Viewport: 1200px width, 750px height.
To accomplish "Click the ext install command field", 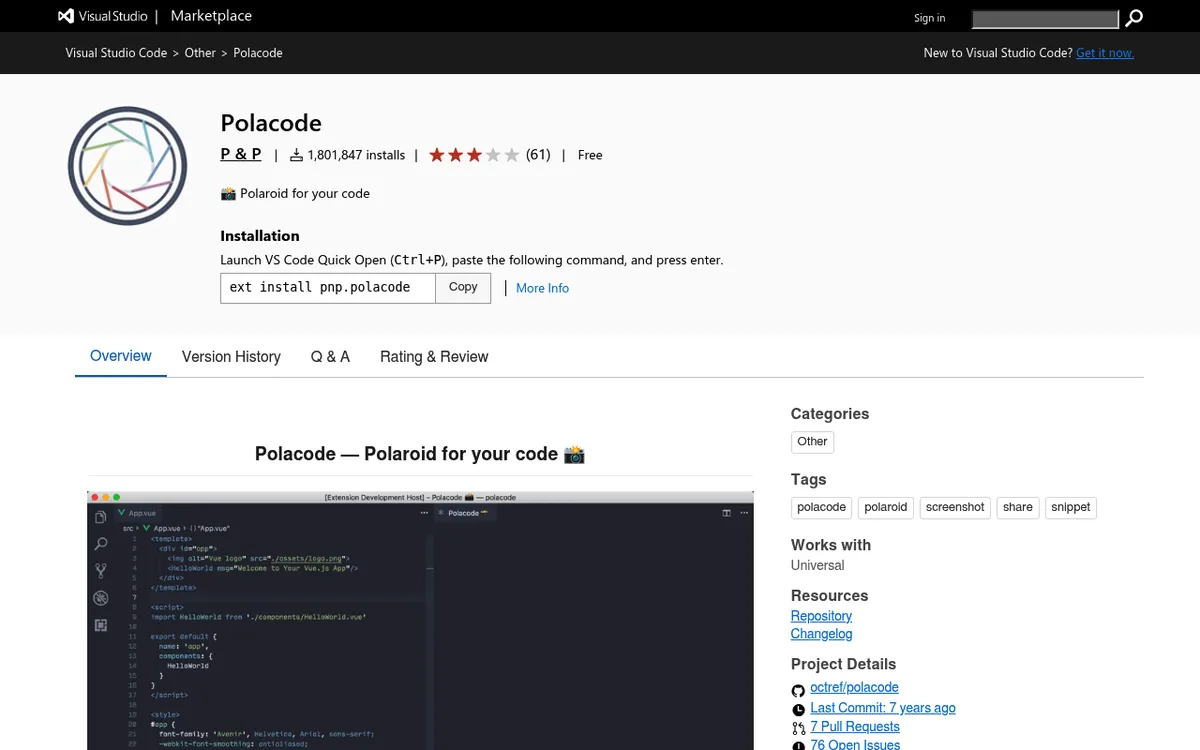I will tap(328, 287).
